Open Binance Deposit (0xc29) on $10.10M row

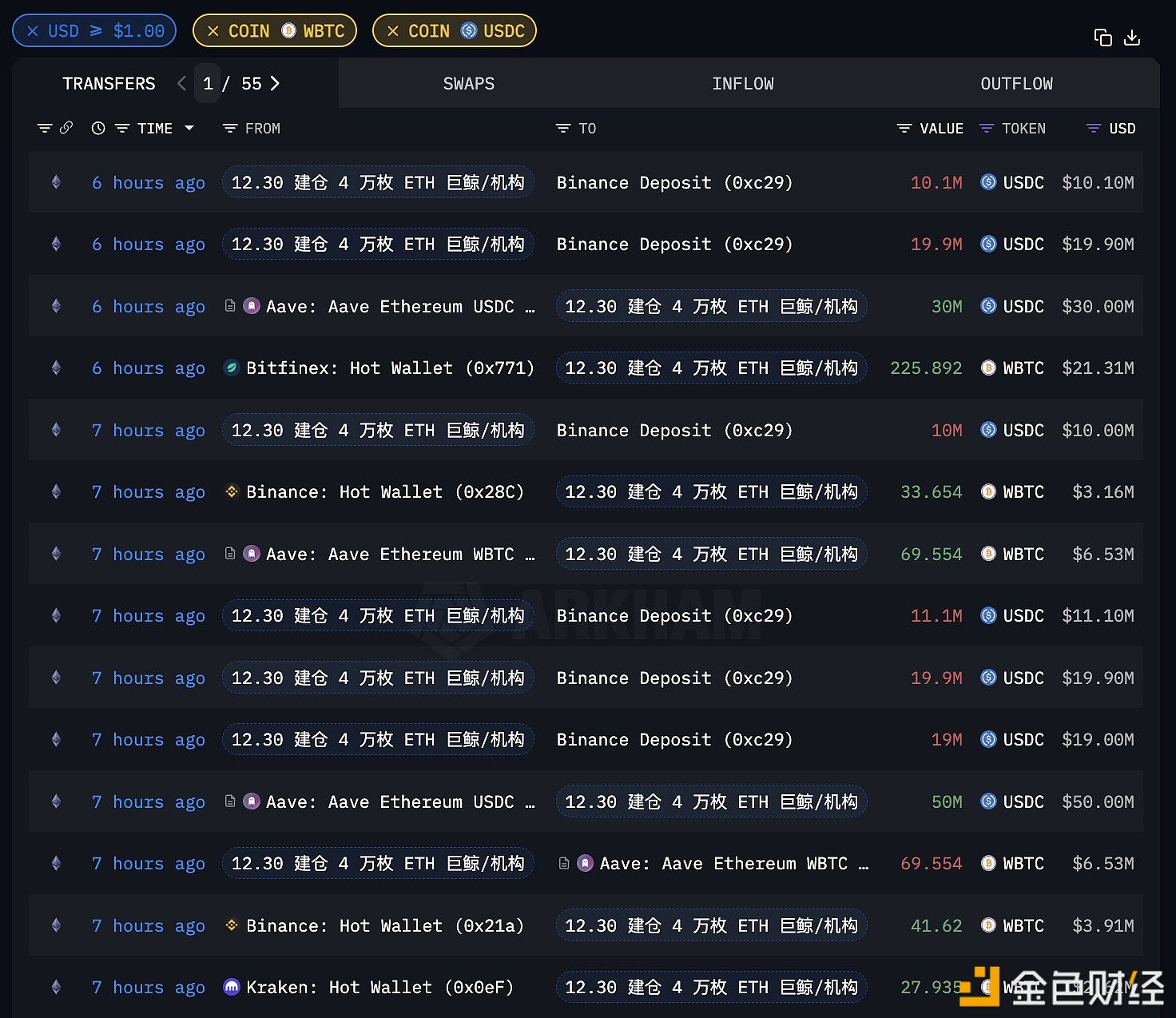tap(675, 183)
